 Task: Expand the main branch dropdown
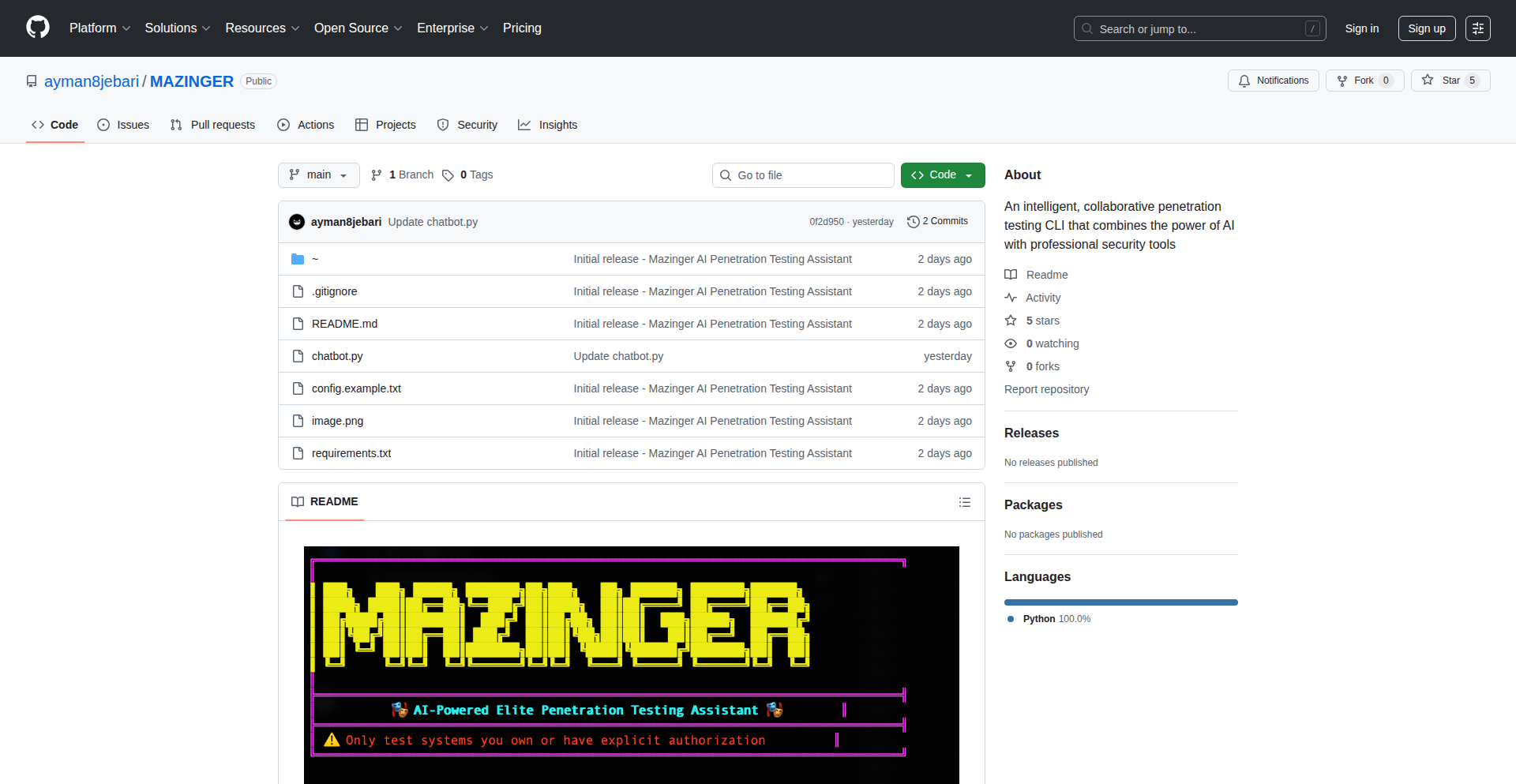click(318, 175)
